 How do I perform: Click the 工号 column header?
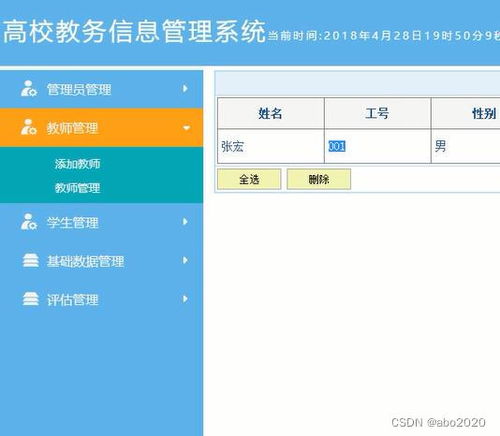[377, 113]
